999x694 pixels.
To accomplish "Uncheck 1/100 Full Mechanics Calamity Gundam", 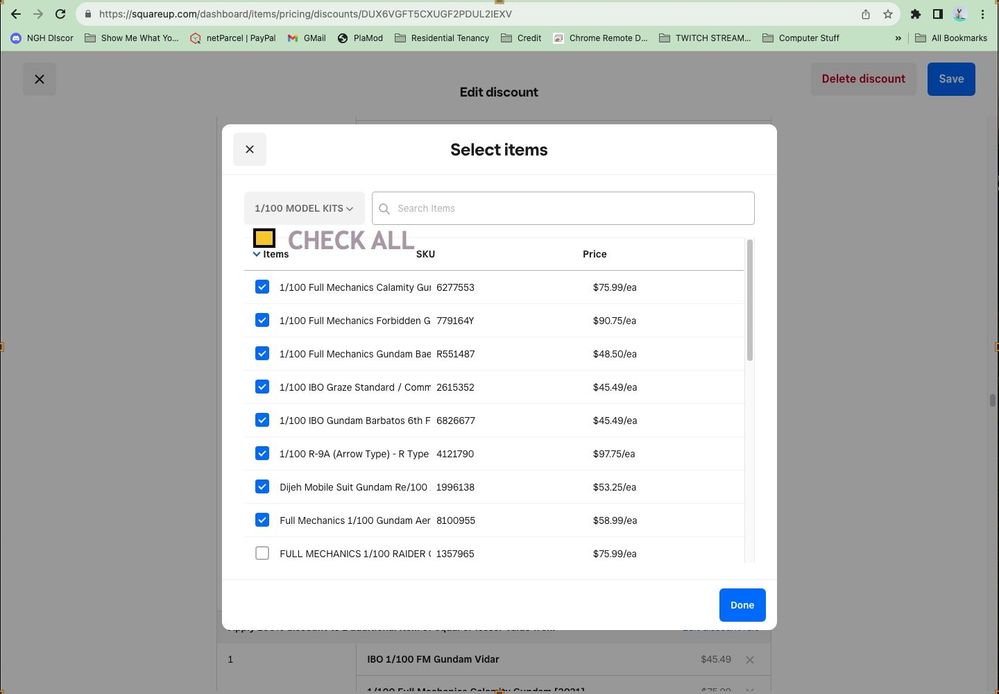I will click(x=262, y=287).
